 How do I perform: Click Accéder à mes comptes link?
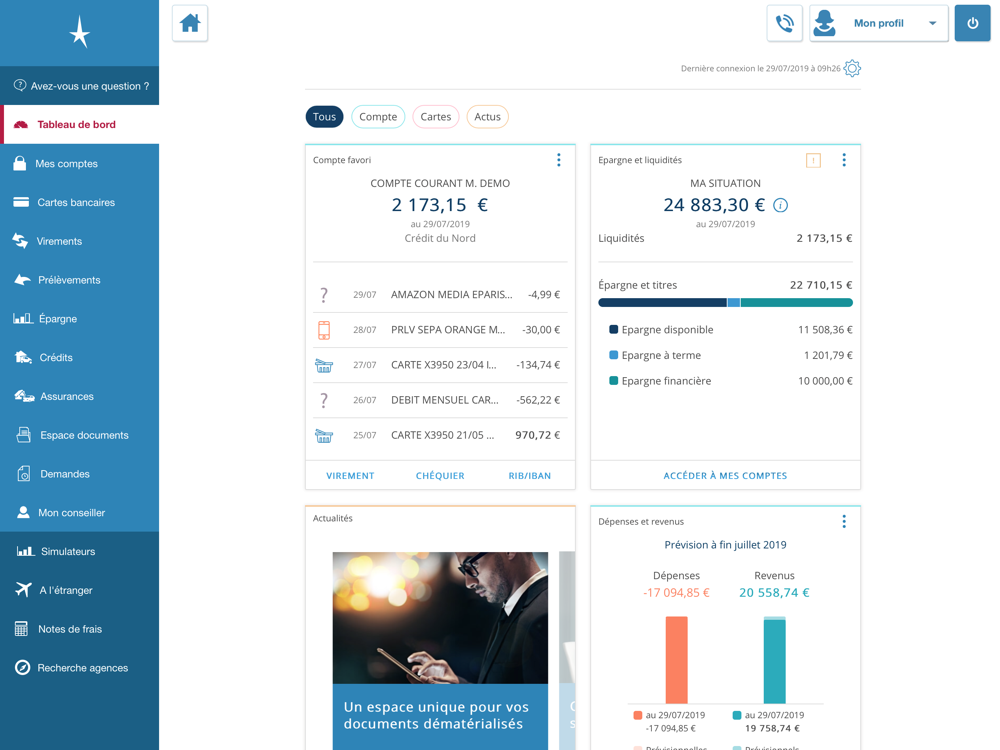point(725,476)
